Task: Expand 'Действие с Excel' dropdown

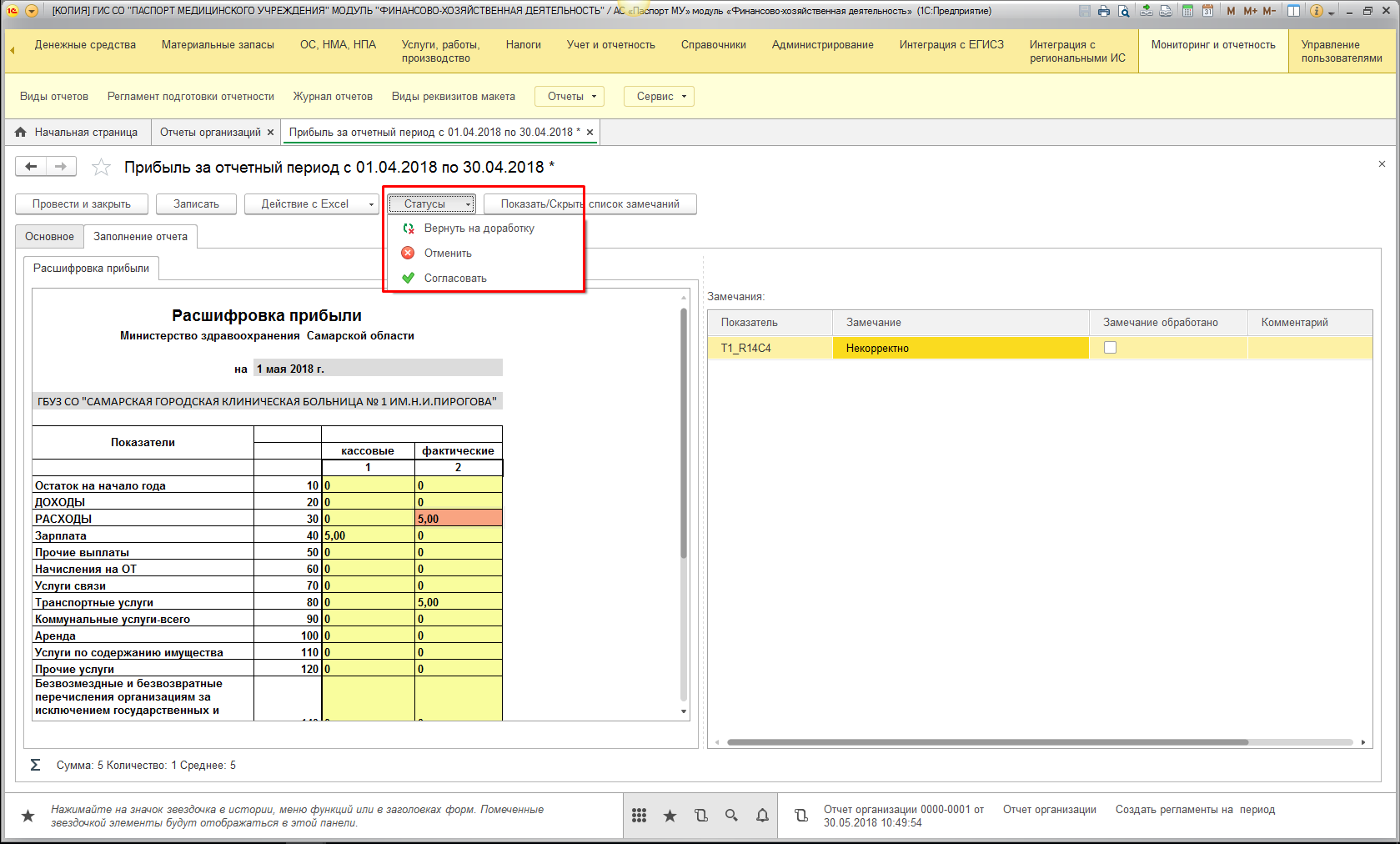Action: pyautogui.click(x=312, y=204)
